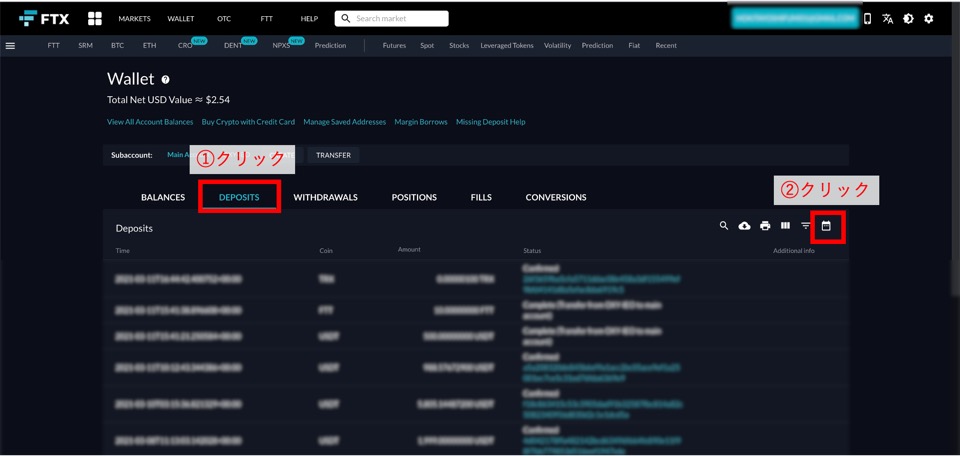Image resolution: width=960 pixels, height=456 pixels.
Task: Switch to the CONVERSIONS tab
Action: [x=556, y=197]
